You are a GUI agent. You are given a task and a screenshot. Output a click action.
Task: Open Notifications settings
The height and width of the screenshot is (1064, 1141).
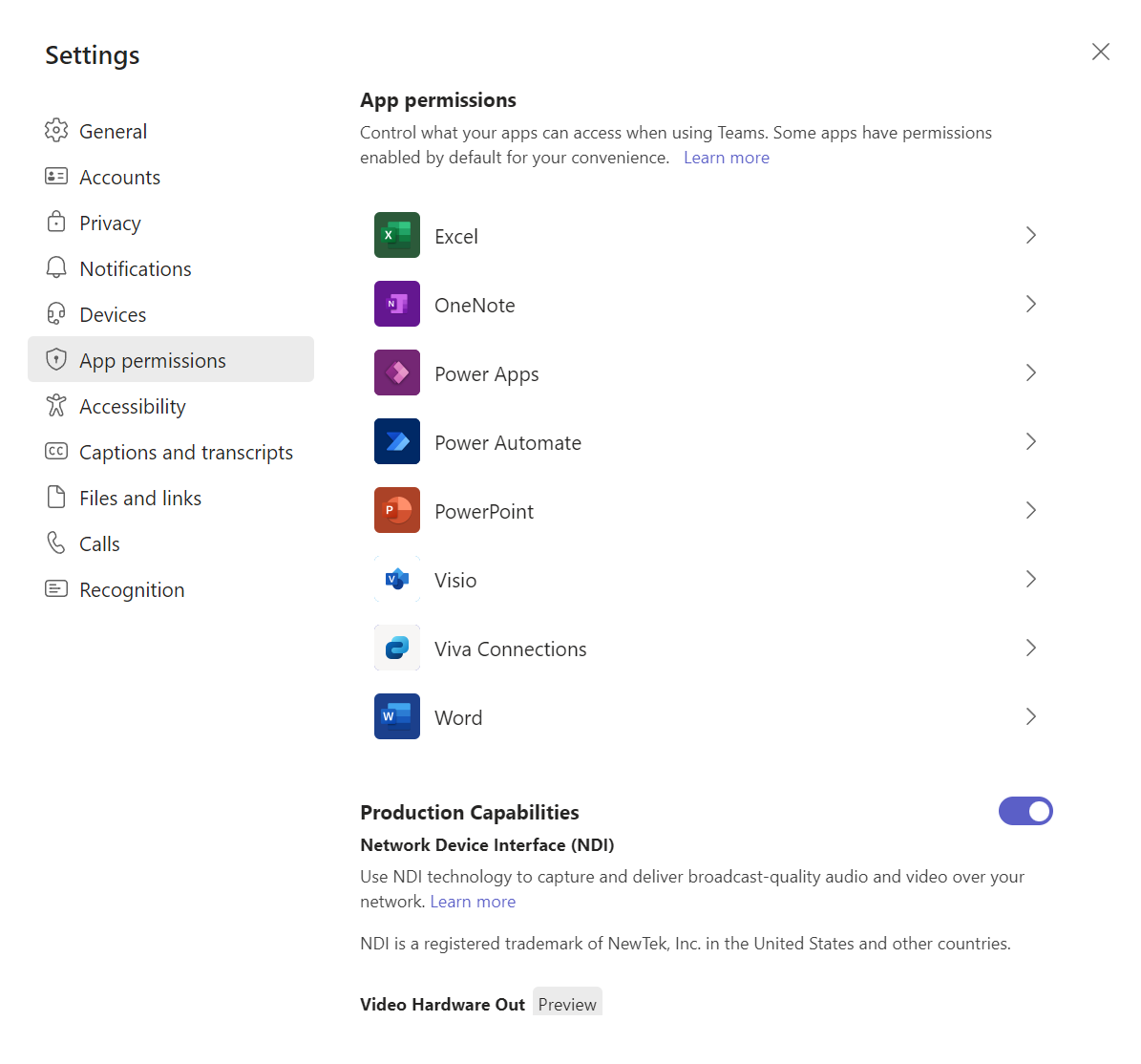pyautogui.click(x=136, y=268)
